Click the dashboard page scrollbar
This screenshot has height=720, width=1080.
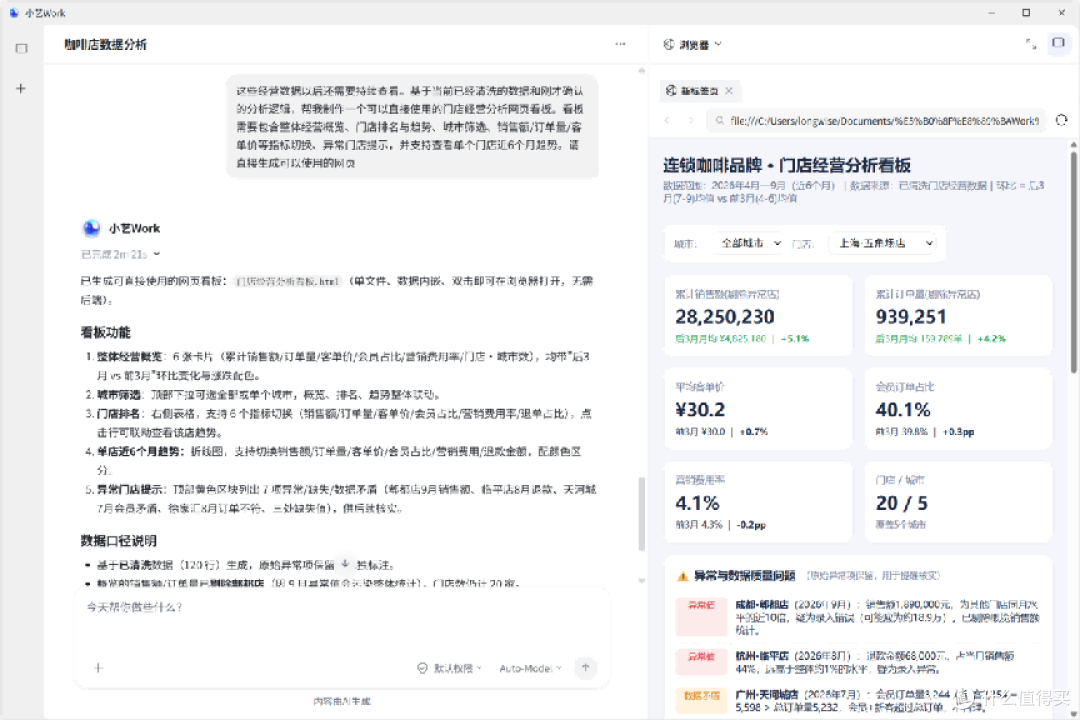[x=1074, y=262]
